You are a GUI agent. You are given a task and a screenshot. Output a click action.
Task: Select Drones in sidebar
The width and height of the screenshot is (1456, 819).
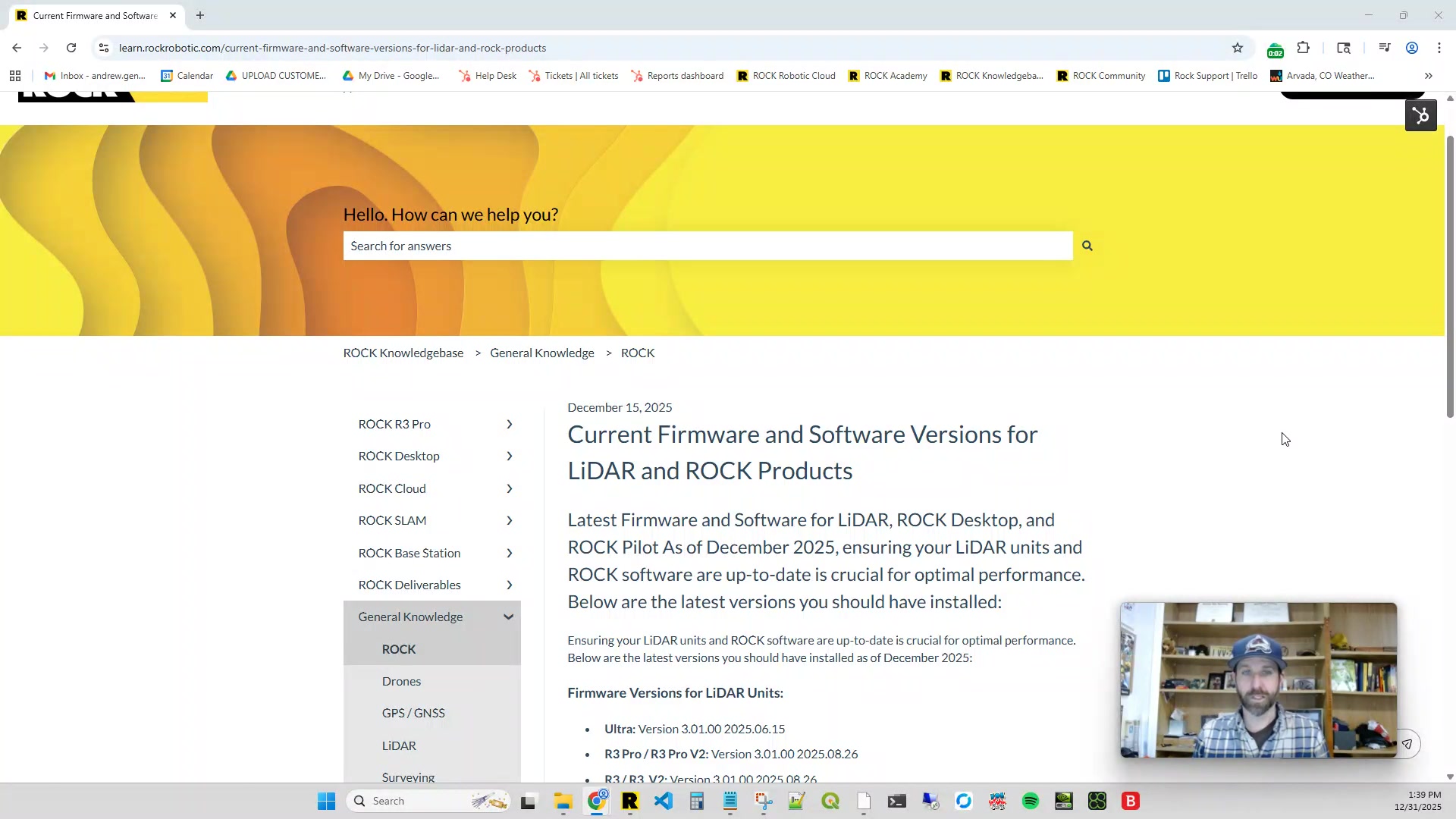pyautogui.click(x=401, y=681)
